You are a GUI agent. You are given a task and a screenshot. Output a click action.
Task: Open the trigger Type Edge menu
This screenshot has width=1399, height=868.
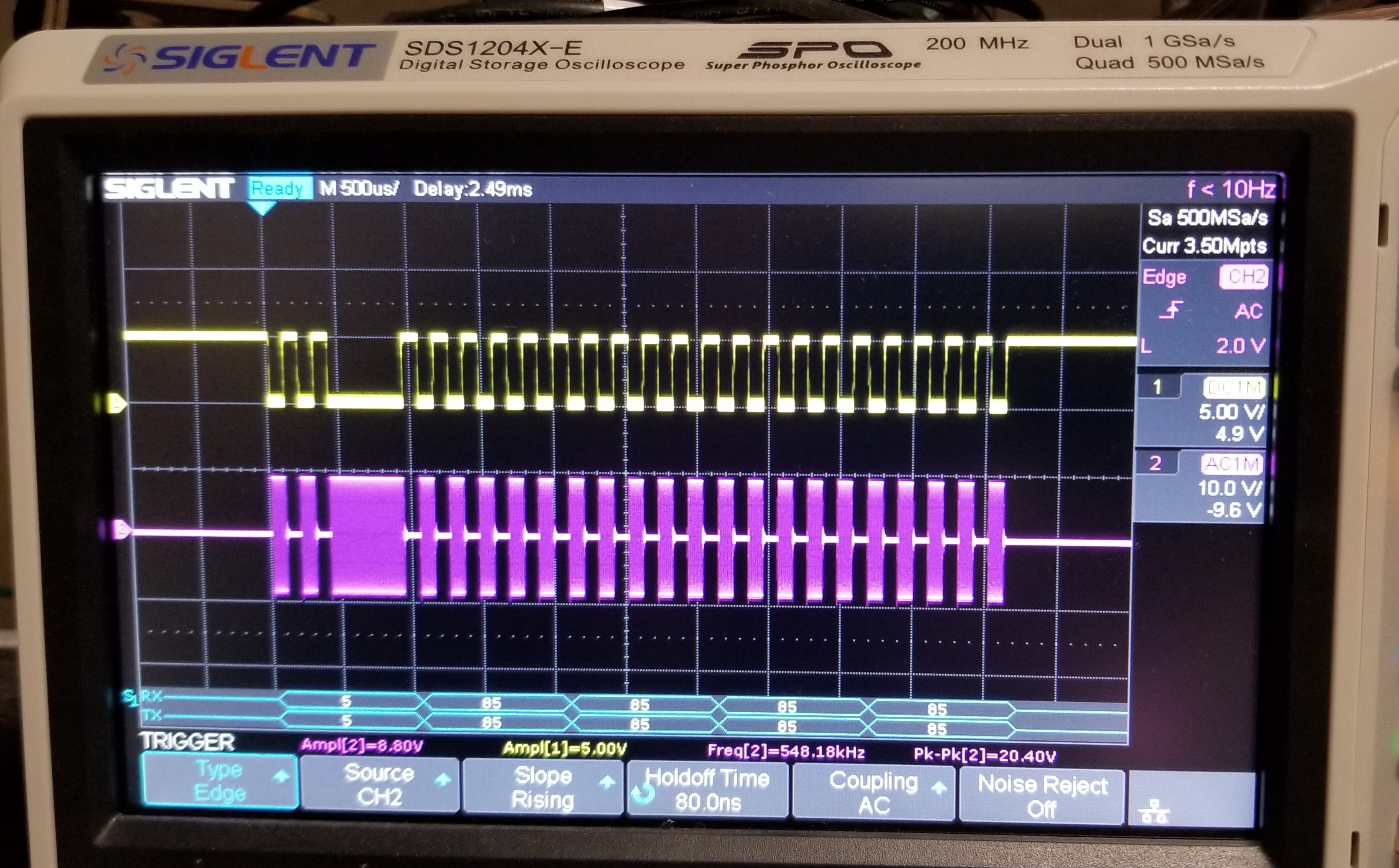point(220,780)
